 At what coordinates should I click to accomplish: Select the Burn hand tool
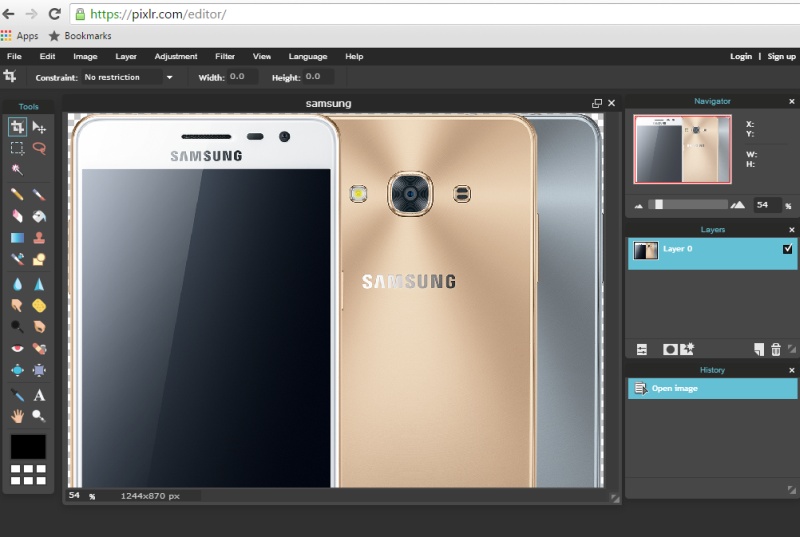[x=39, y=327]
